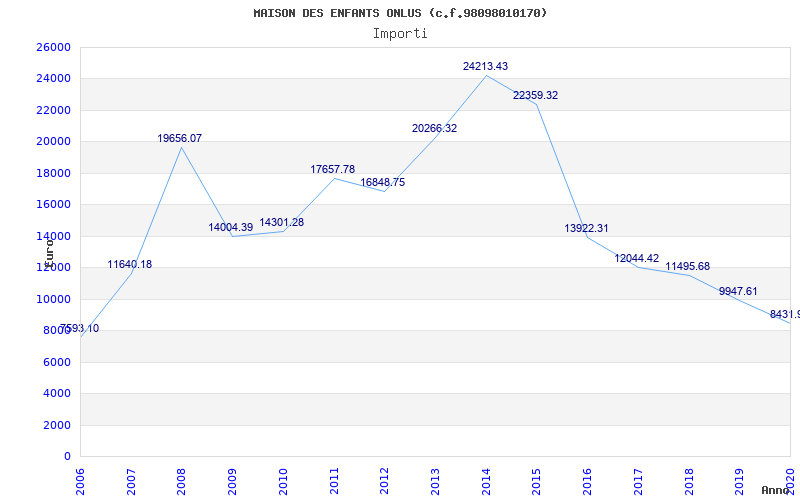Select the 20266.32 data label
800x500 pixels.
tap(434, 129)
